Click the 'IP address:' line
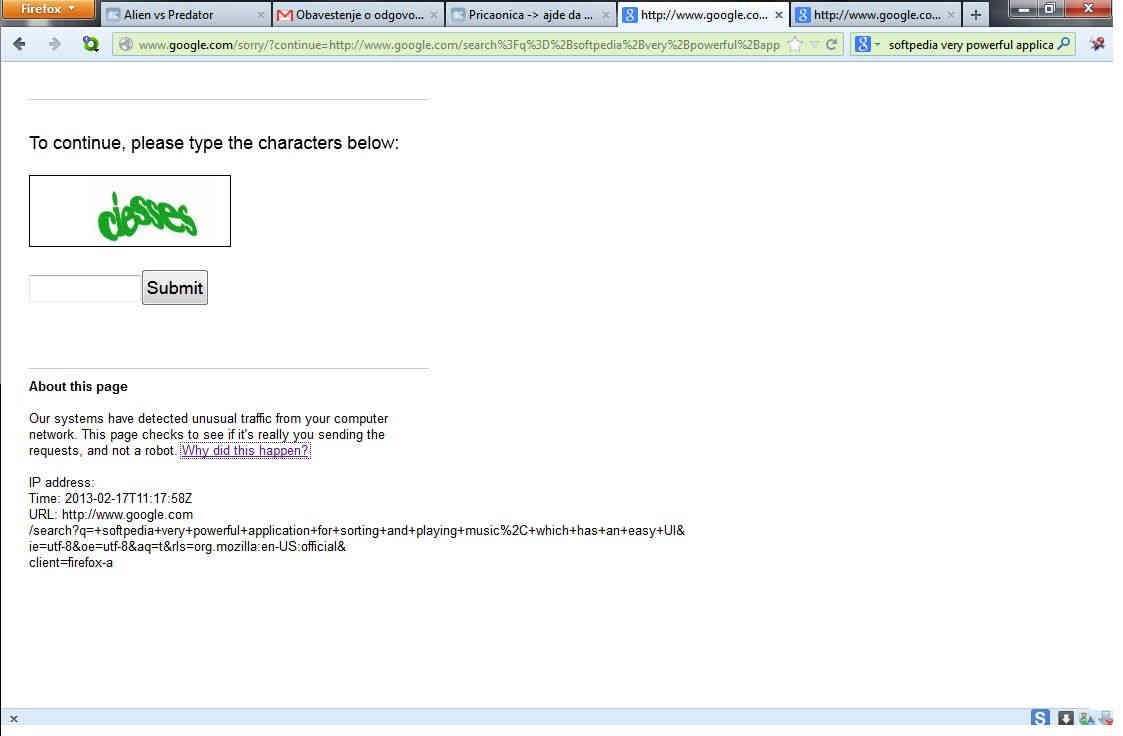Viewport: 1123px width, 736px height. (62, 483)
